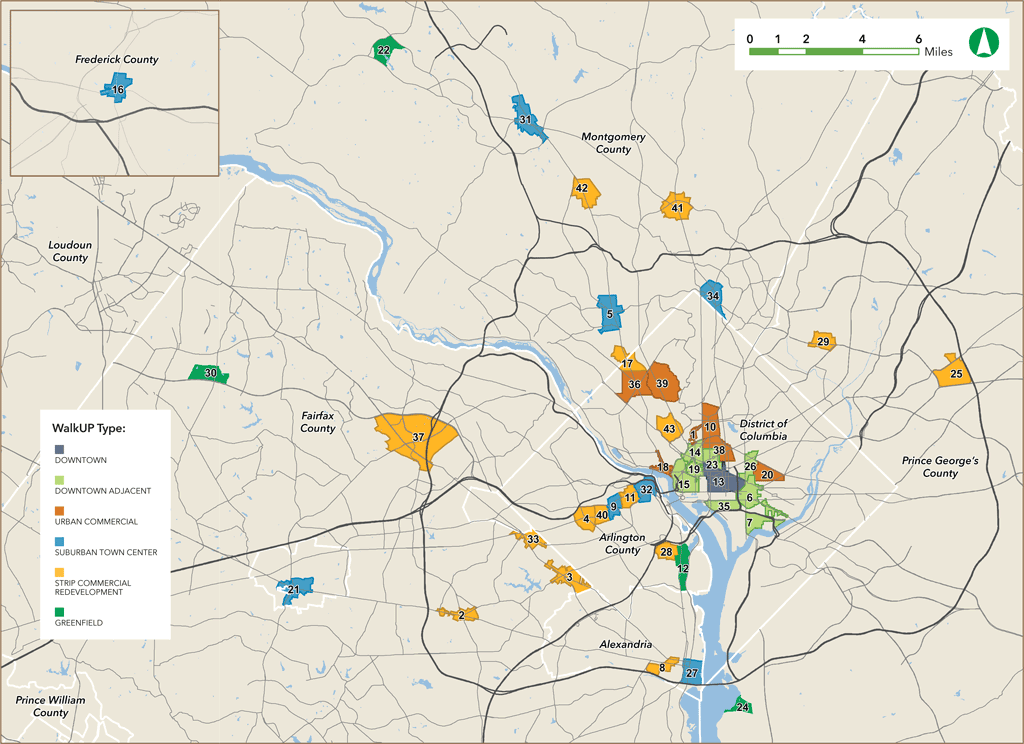This screenshot has height=744, width=1024.
Task: Click blue map area numbered 27
Action: [692, 673]
